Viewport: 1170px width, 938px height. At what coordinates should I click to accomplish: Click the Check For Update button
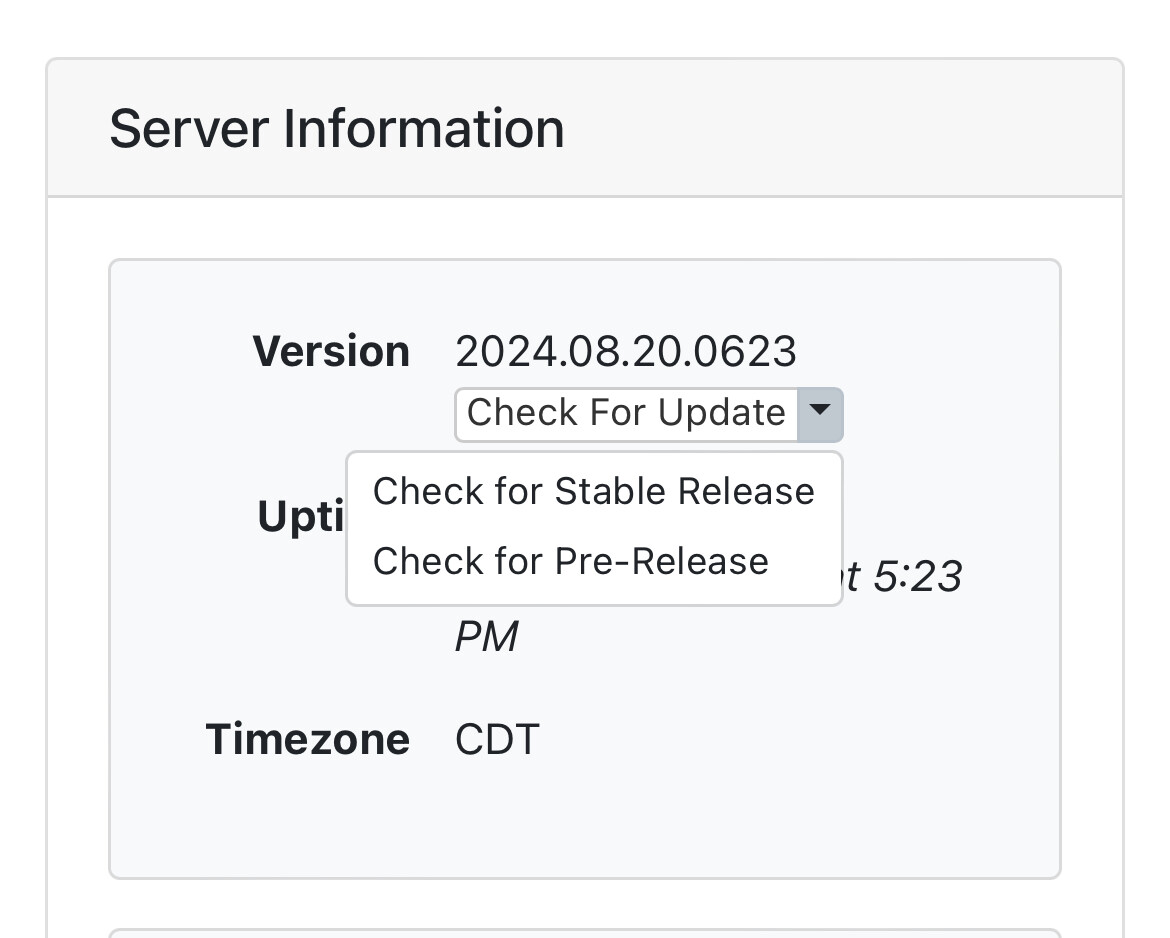(x=626, y=413)
